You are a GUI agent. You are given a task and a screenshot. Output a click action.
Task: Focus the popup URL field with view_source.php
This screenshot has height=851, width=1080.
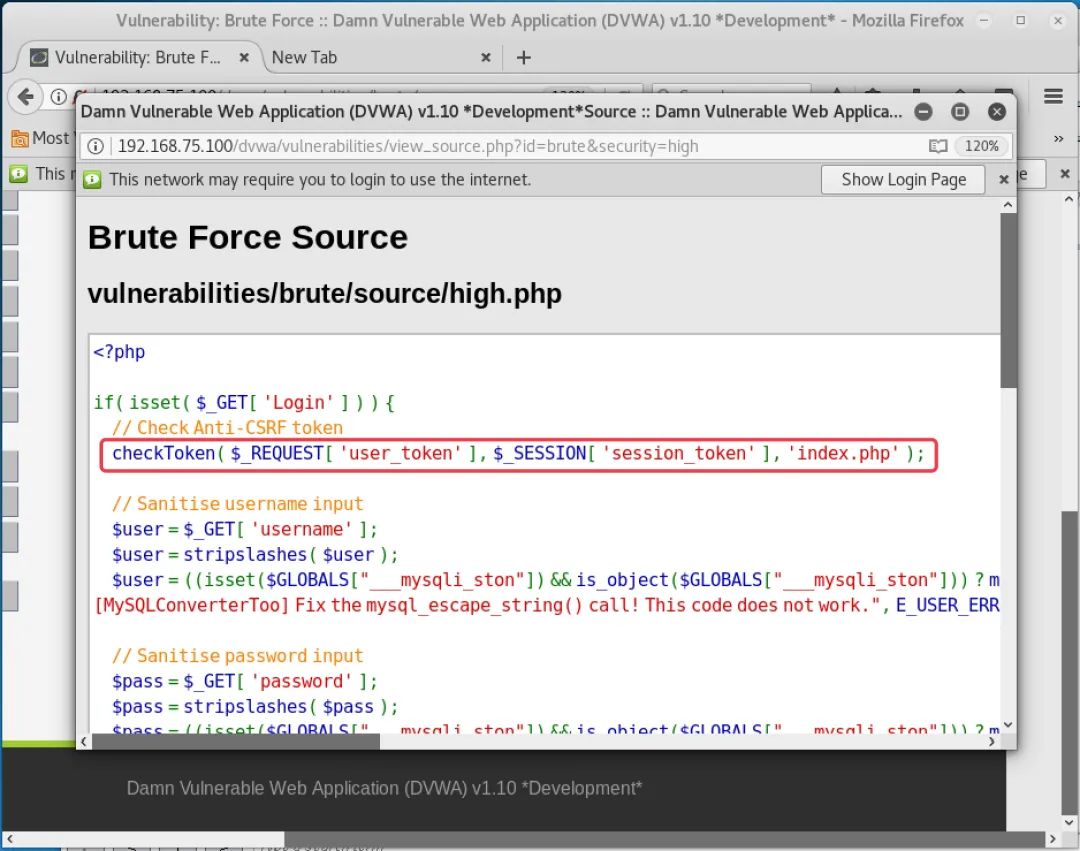click(x=408, y=146)
